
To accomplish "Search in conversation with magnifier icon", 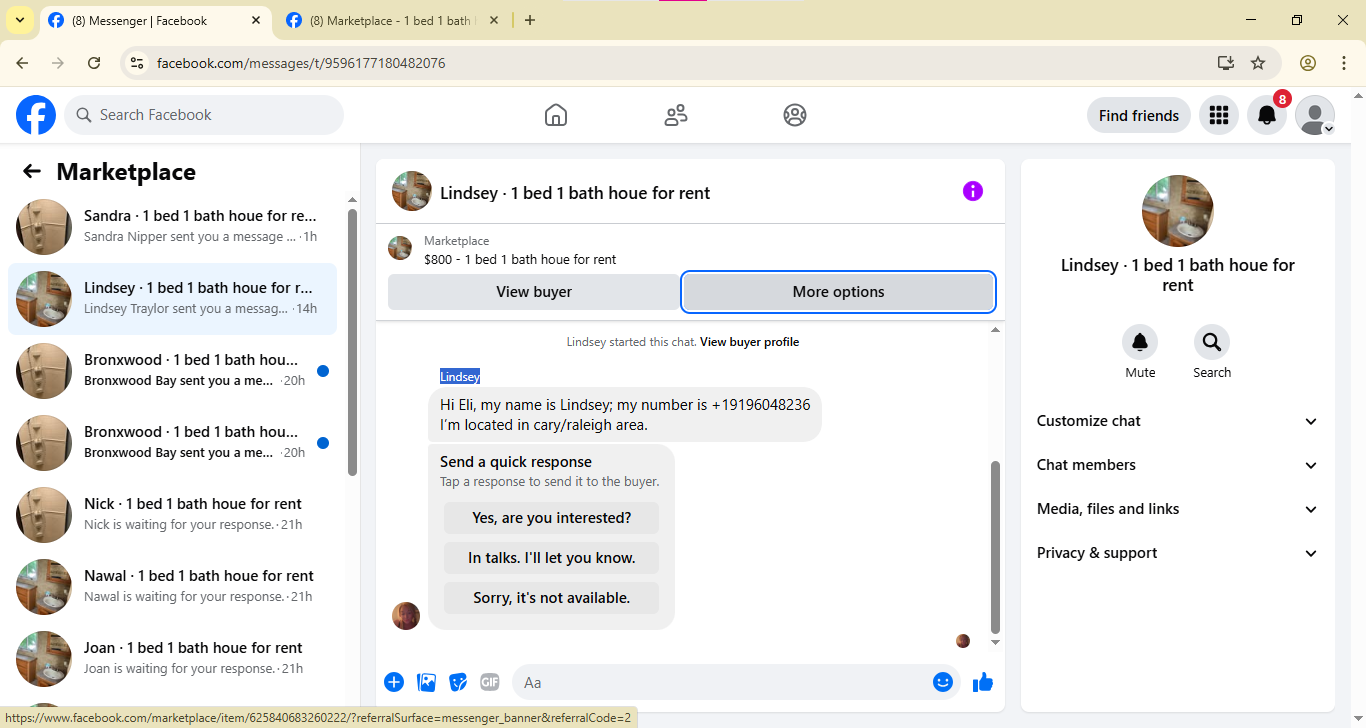I will tap(1212, 343).
